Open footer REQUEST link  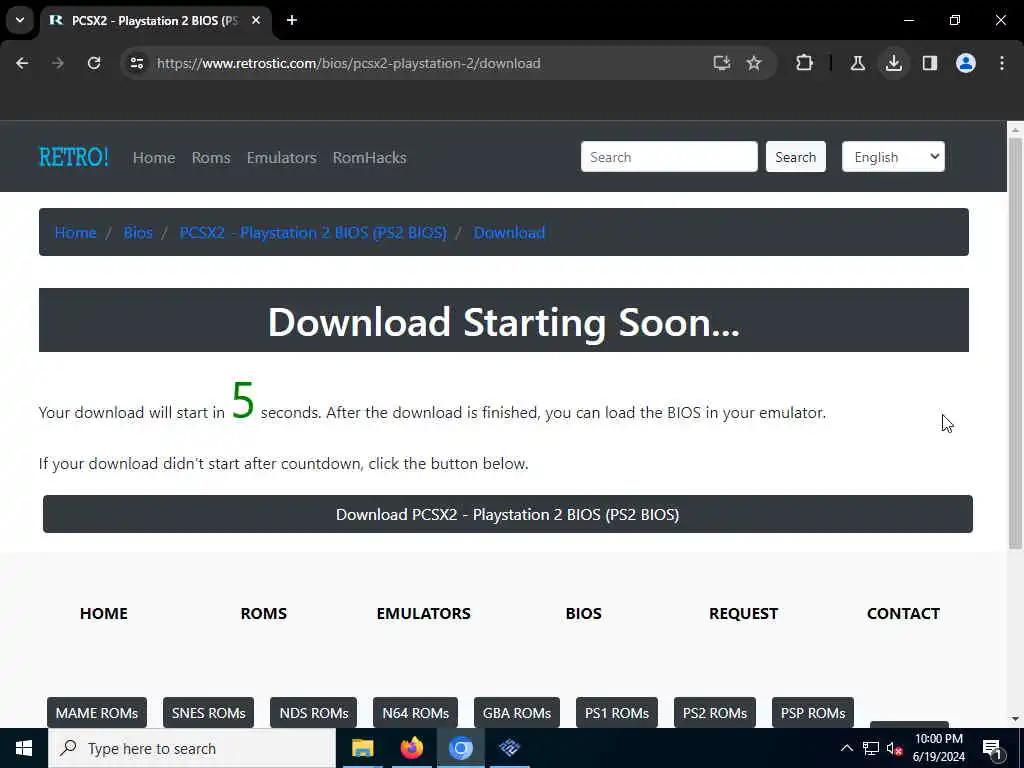(744, 613)
